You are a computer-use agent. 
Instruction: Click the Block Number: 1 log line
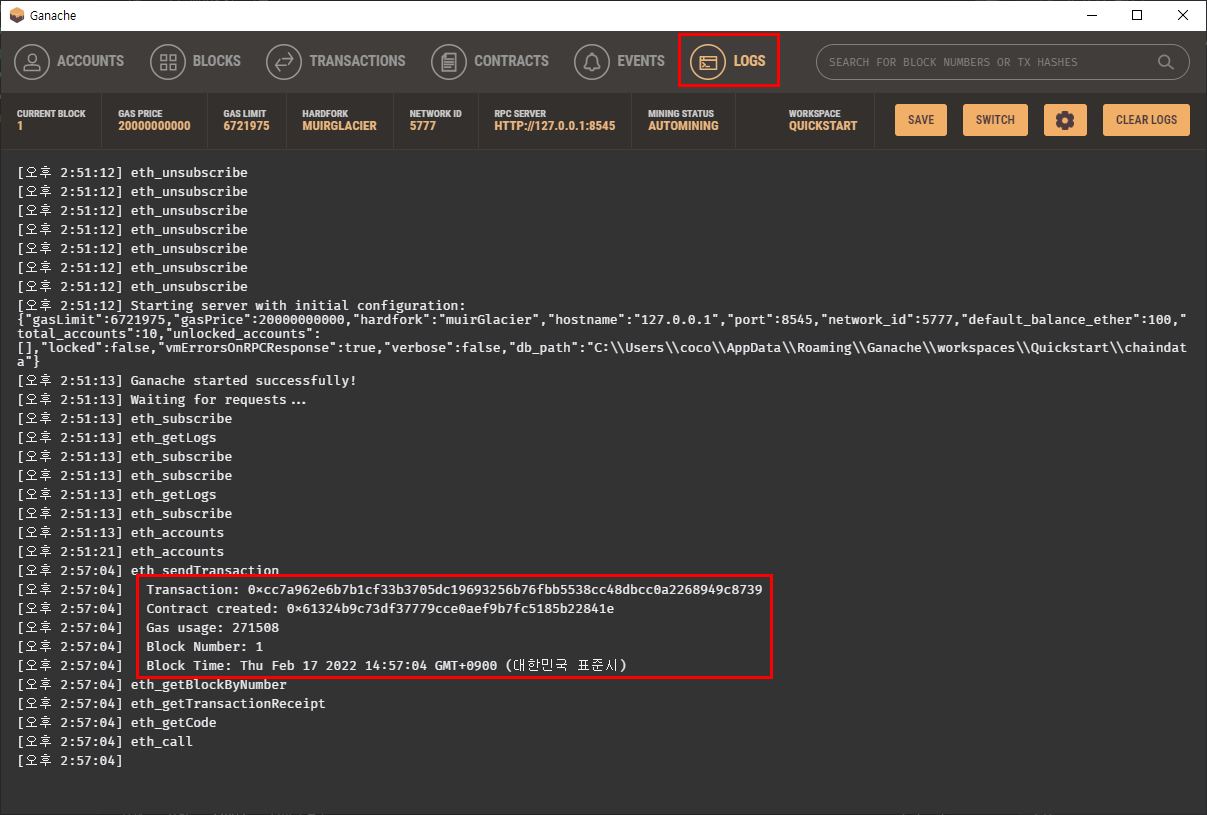pyautogui.click(x=205, y=647)
